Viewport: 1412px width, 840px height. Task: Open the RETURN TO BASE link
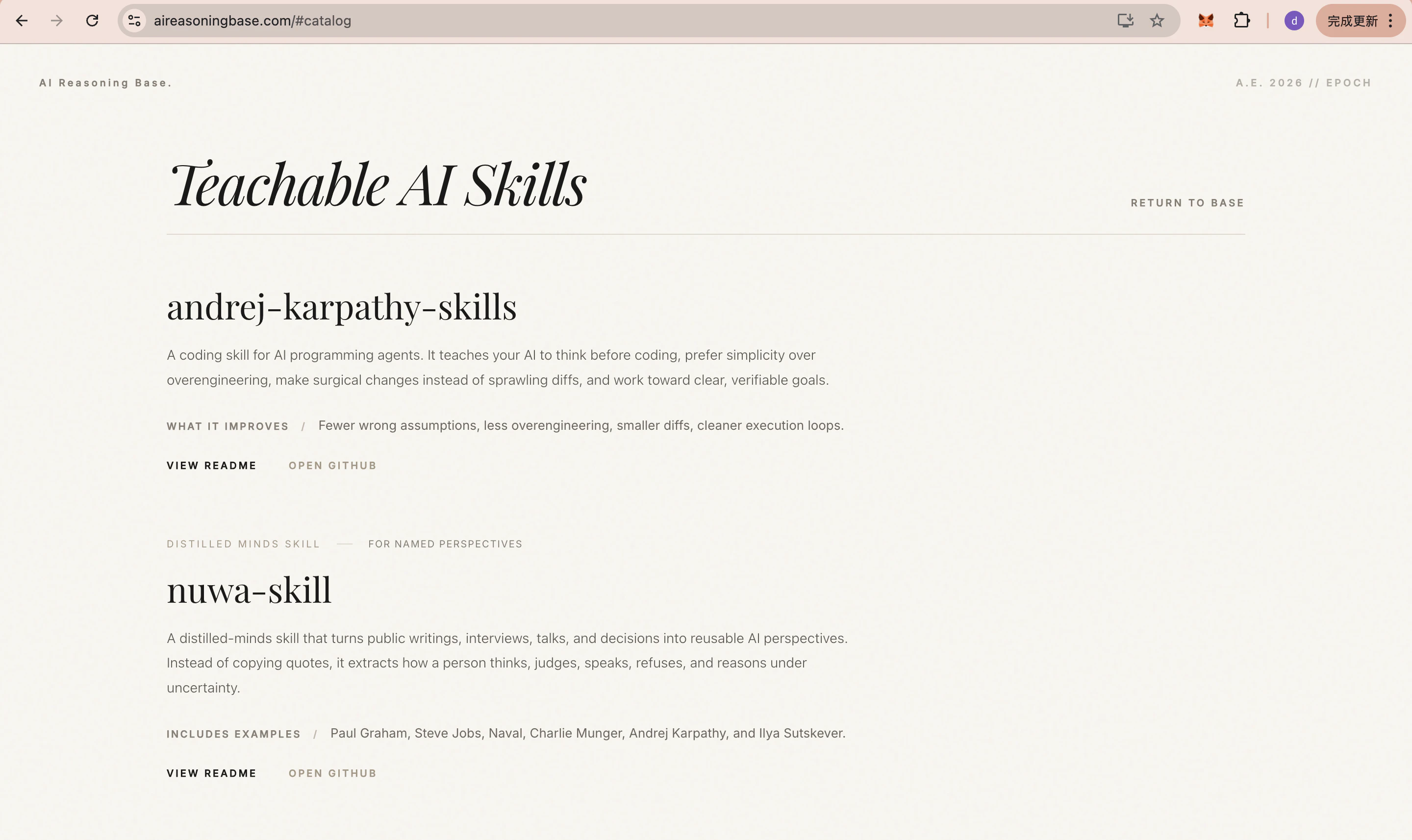coord(1187,202)
